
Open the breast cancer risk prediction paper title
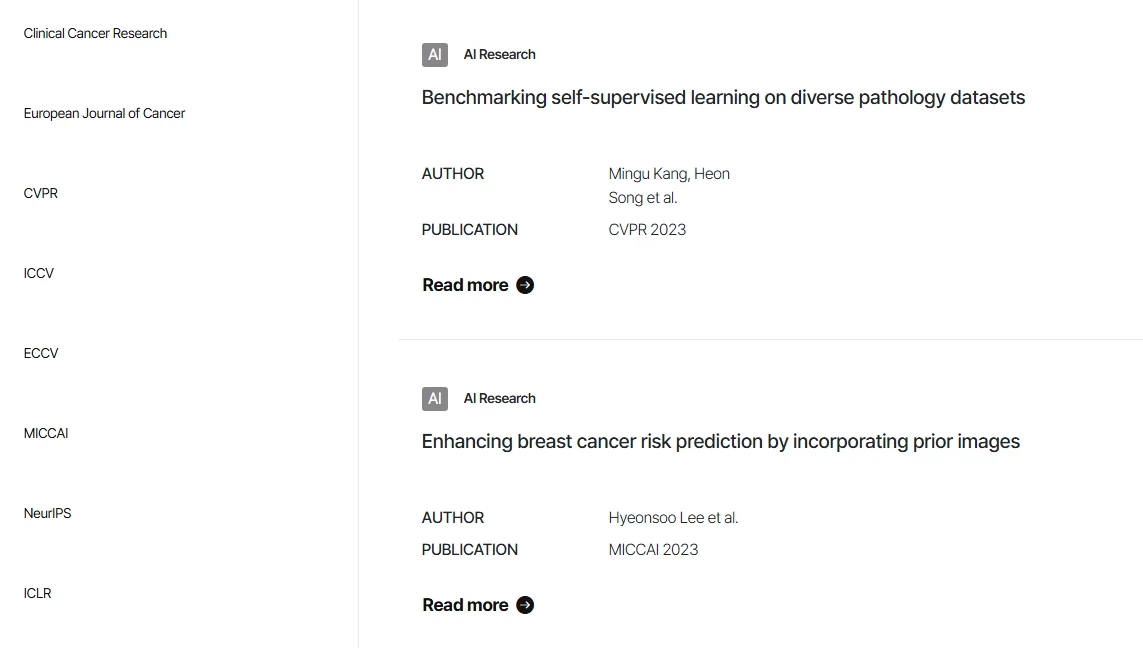point(720,441)
